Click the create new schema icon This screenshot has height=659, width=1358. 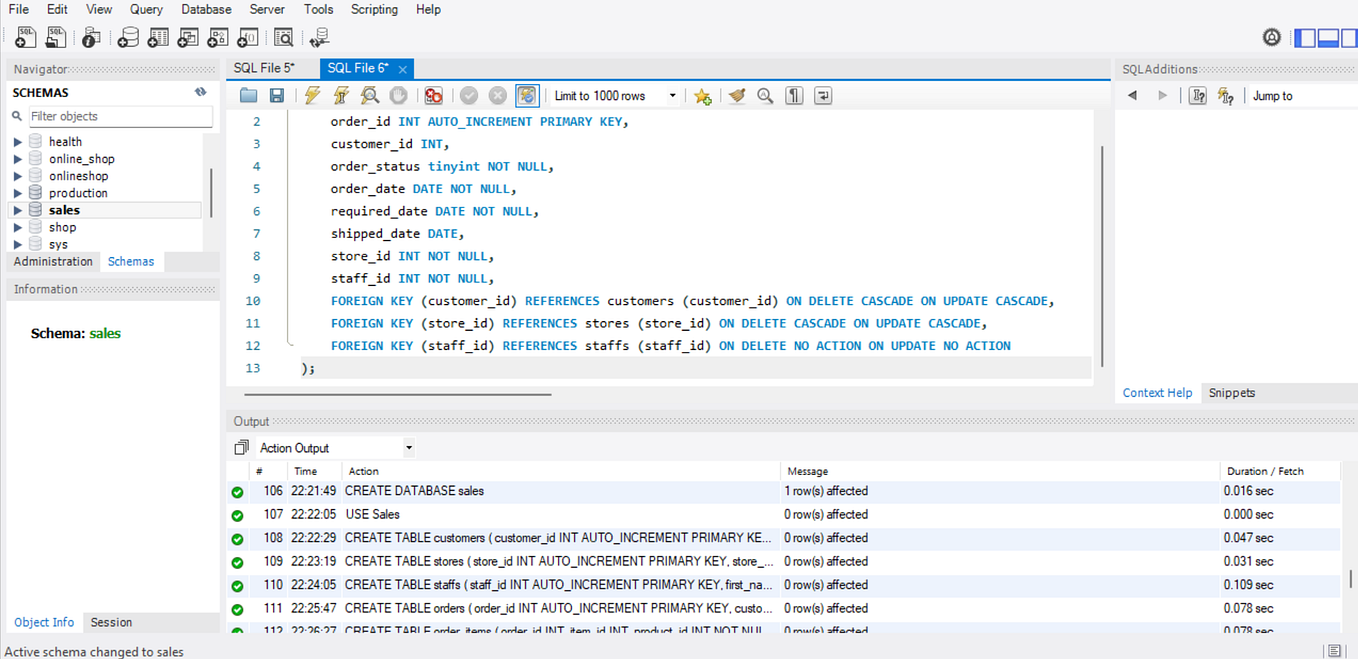pos(128,37)
